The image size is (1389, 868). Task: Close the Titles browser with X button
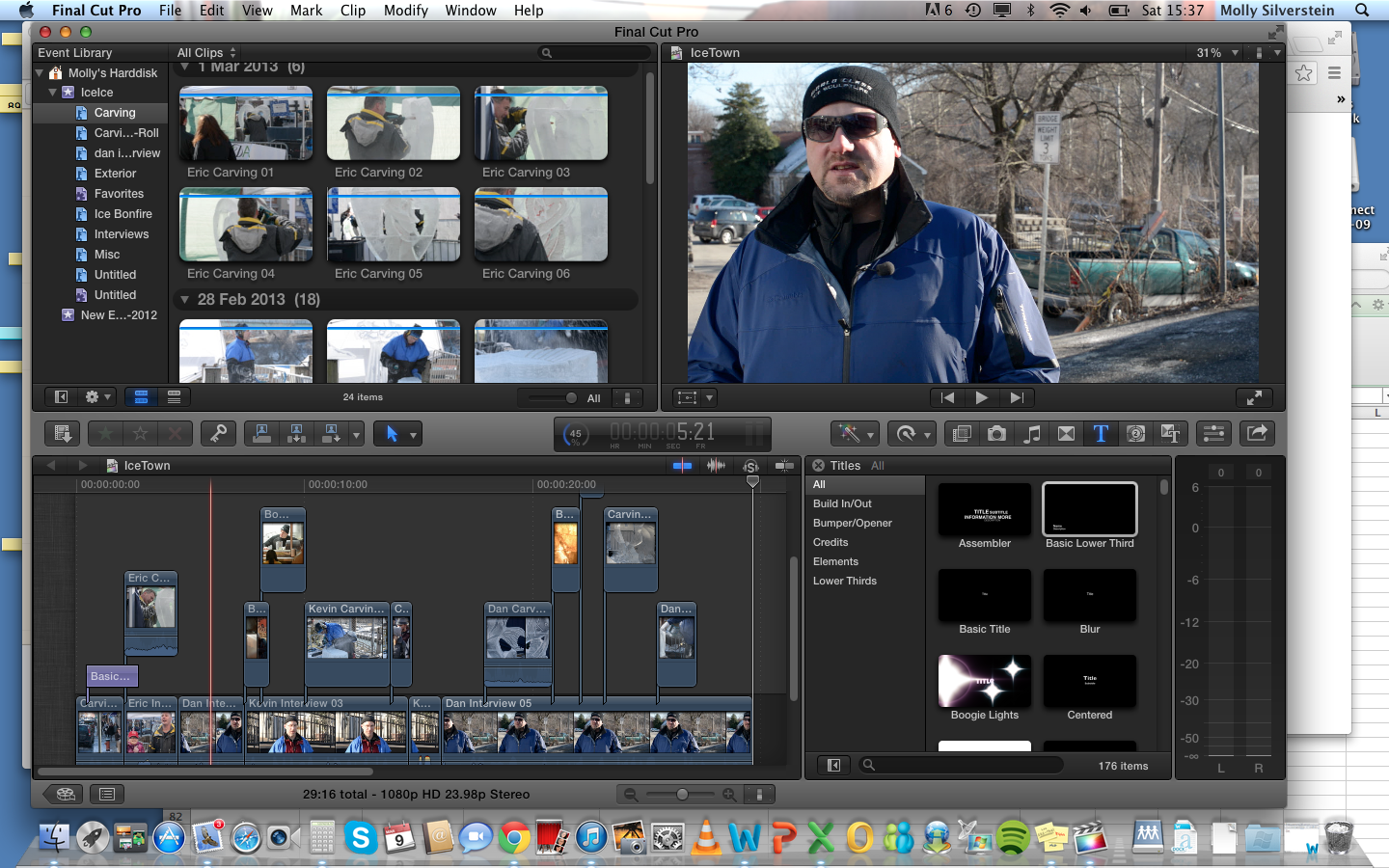(818, 466)
